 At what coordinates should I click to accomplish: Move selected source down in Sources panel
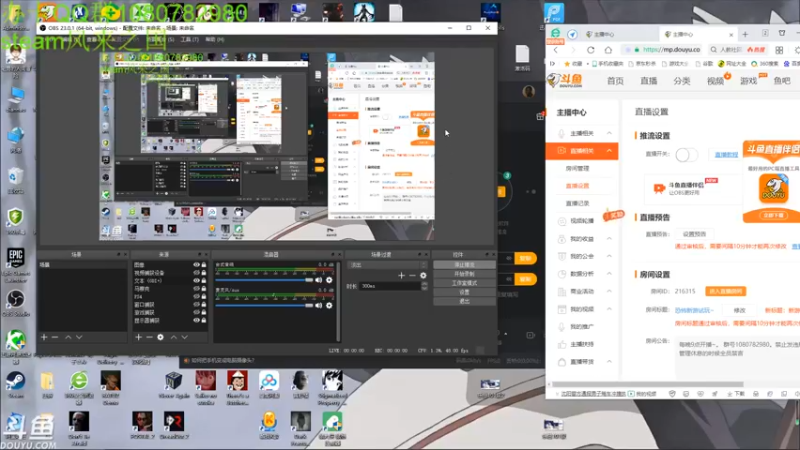tap(185, 337)
